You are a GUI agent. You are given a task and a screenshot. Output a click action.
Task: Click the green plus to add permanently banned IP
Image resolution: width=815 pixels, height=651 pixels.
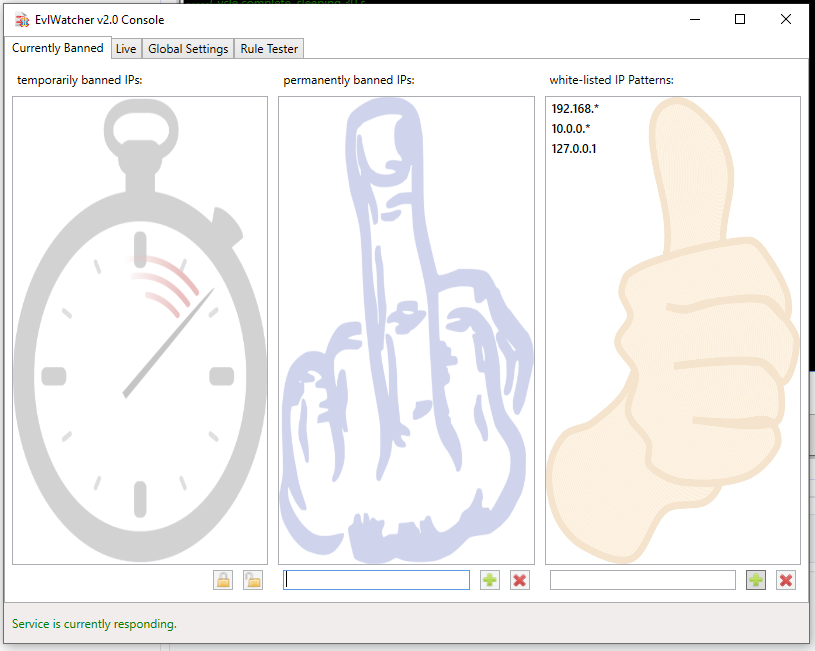(x=490, y=580)
